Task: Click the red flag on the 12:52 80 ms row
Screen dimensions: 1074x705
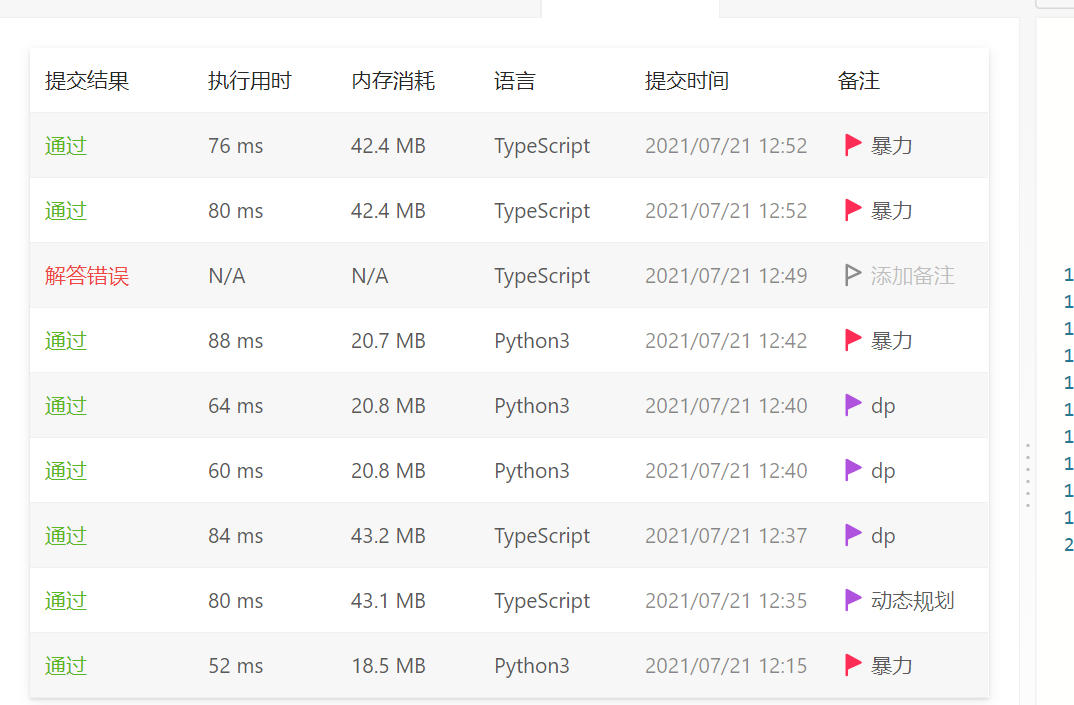Action: tap(853, 210)
